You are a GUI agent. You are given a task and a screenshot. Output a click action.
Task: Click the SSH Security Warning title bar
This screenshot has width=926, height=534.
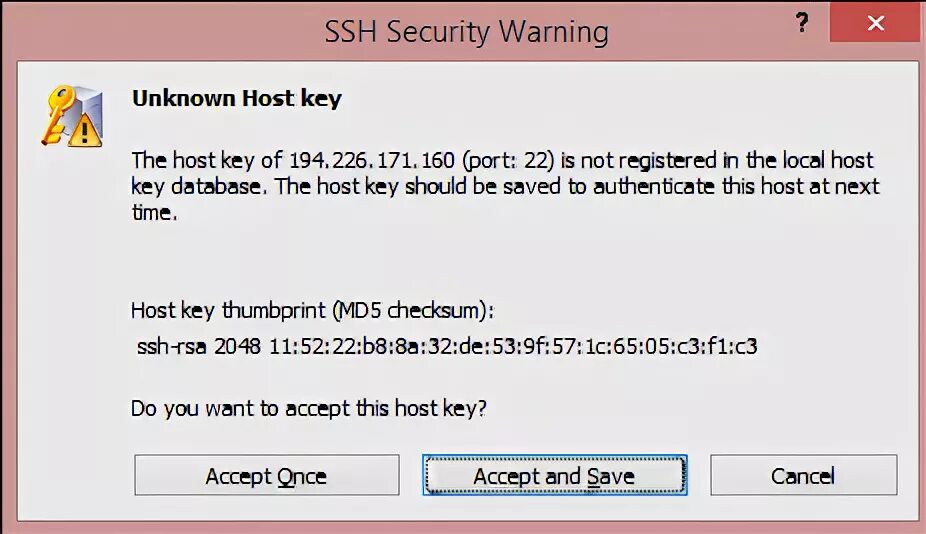click(x=466, y=31)
